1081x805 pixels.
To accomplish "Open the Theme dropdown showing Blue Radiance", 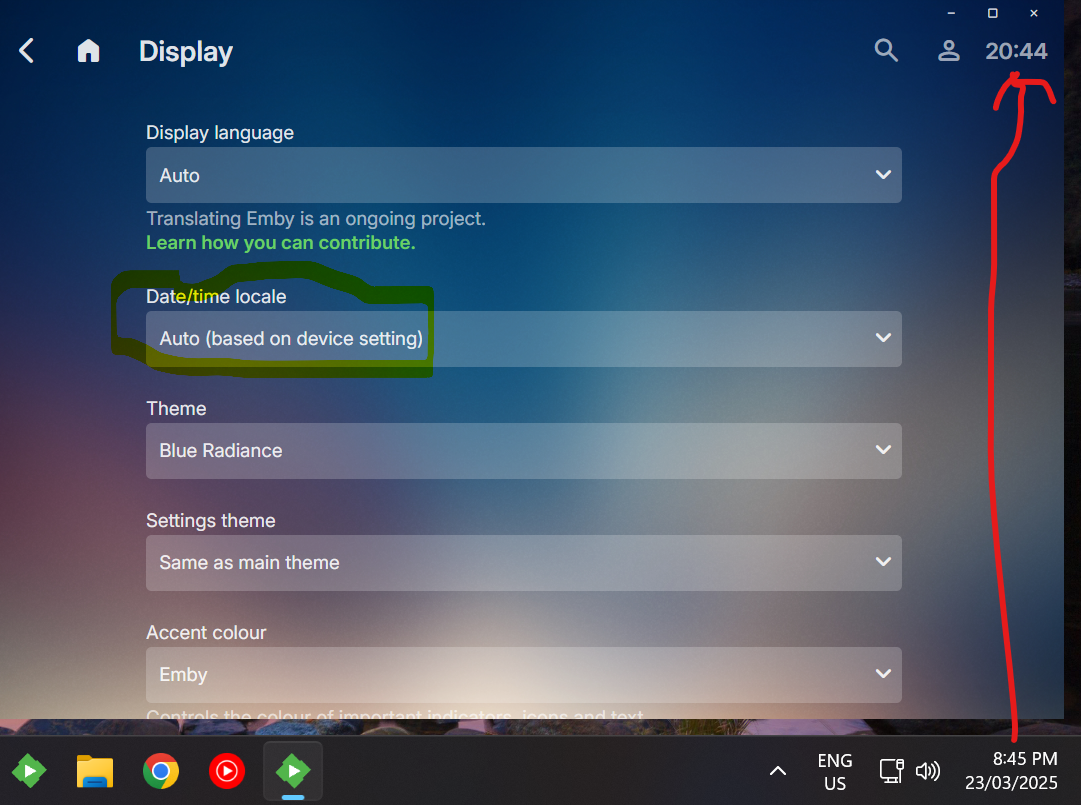I will coord(523,451).
